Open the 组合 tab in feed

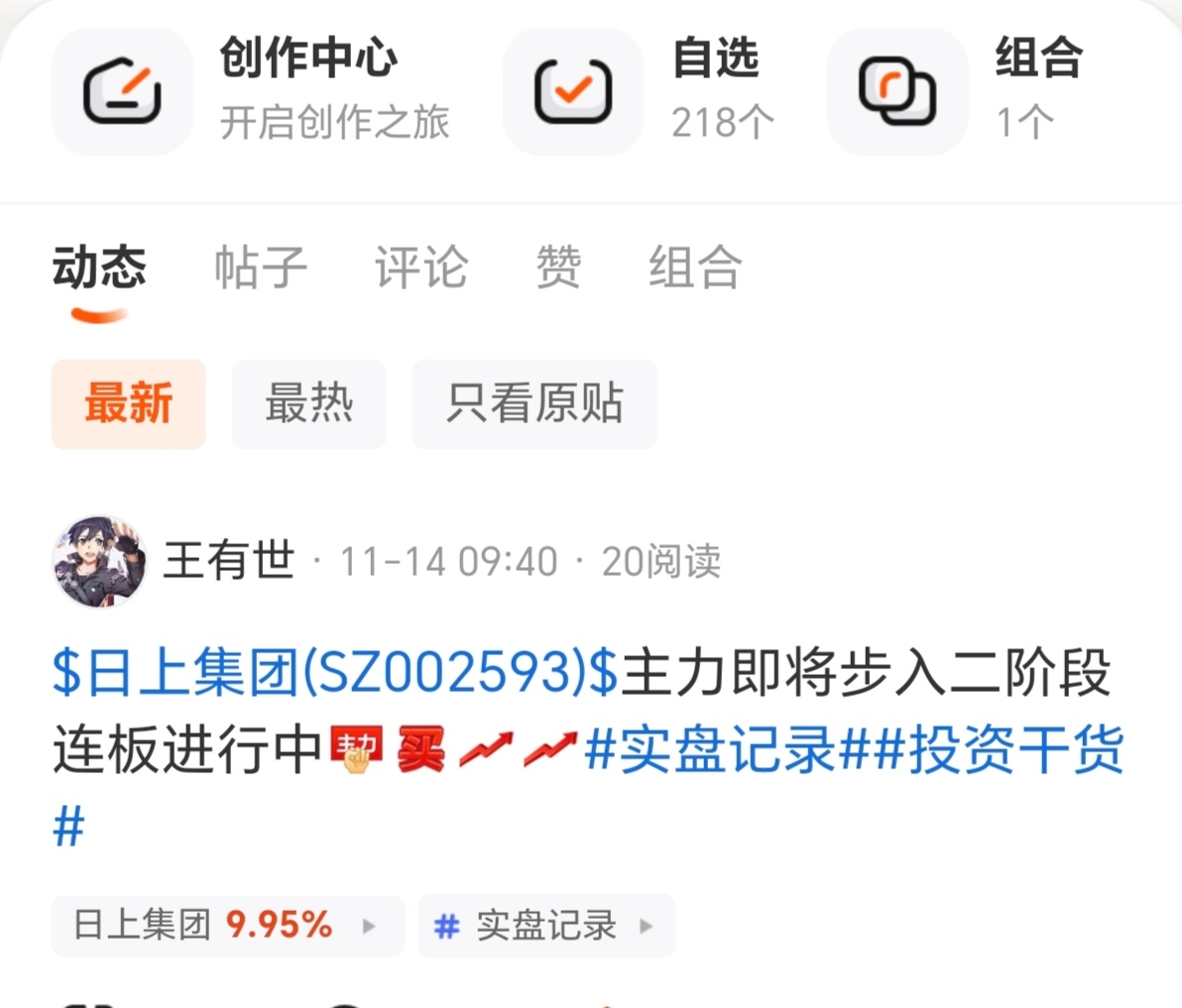[x=695, y=268]
